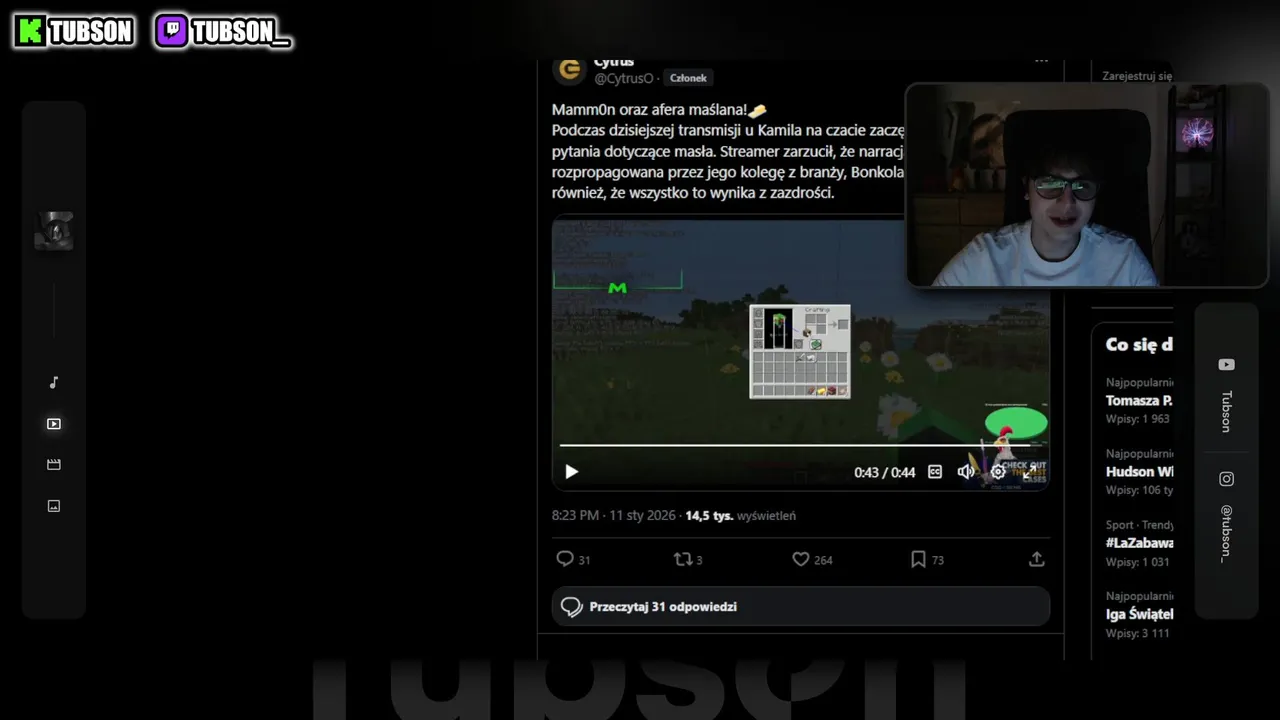
Task: Click the reply icon with 31 replies
Action: point(565,559)
